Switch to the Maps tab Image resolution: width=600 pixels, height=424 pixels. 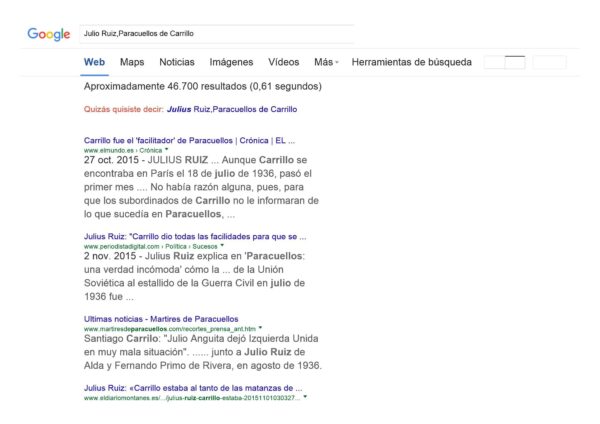point(132,62)
